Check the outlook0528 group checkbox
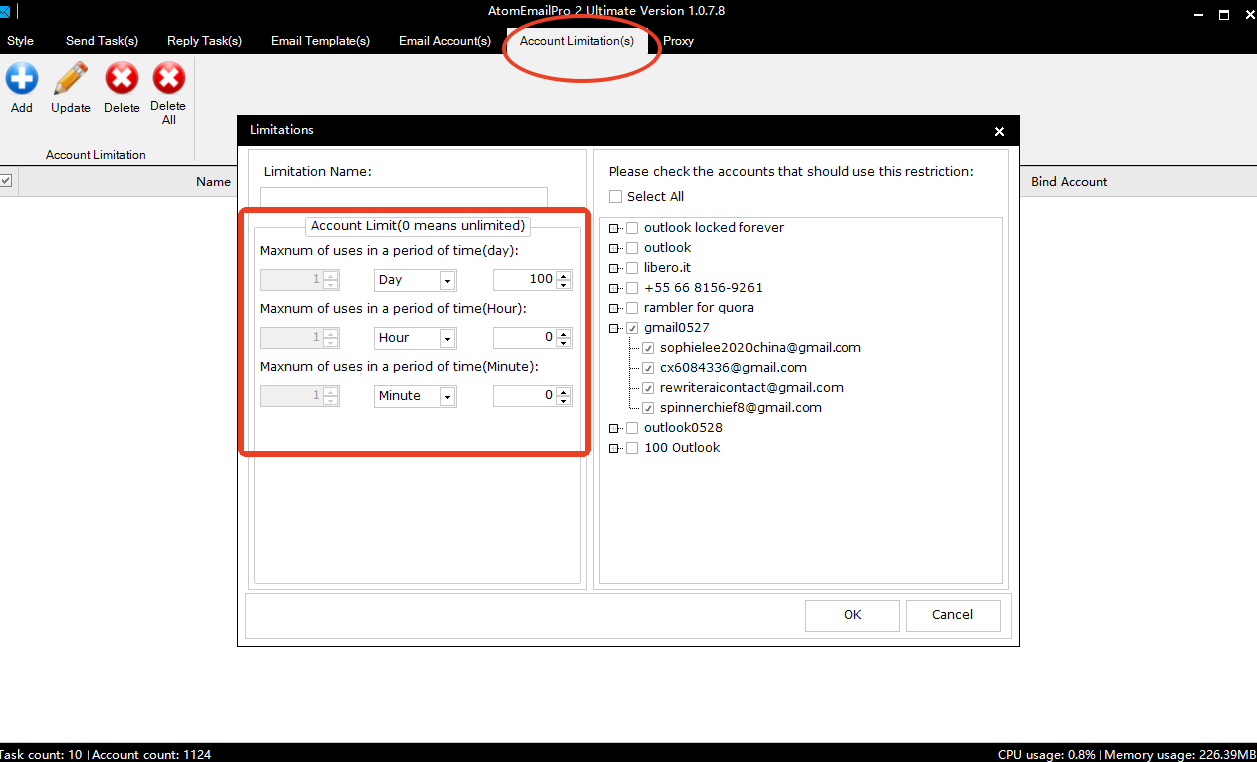This screenshot has width=1257, height=762. 632,428
